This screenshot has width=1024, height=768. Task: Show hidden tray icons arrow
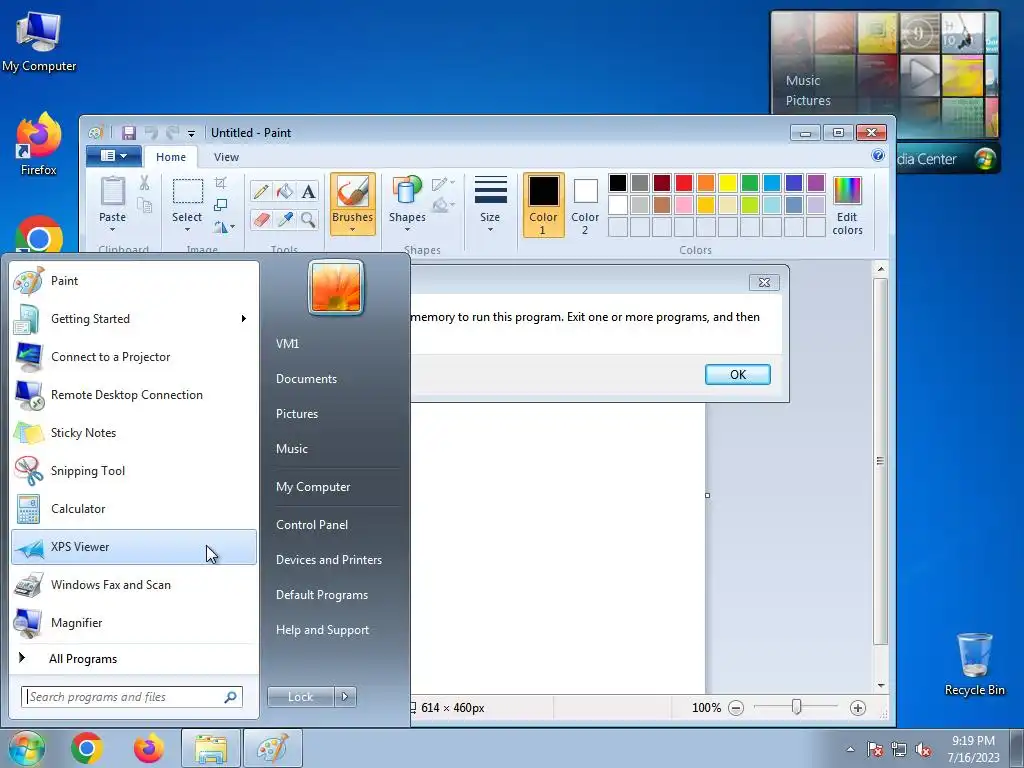coord(850,750)
